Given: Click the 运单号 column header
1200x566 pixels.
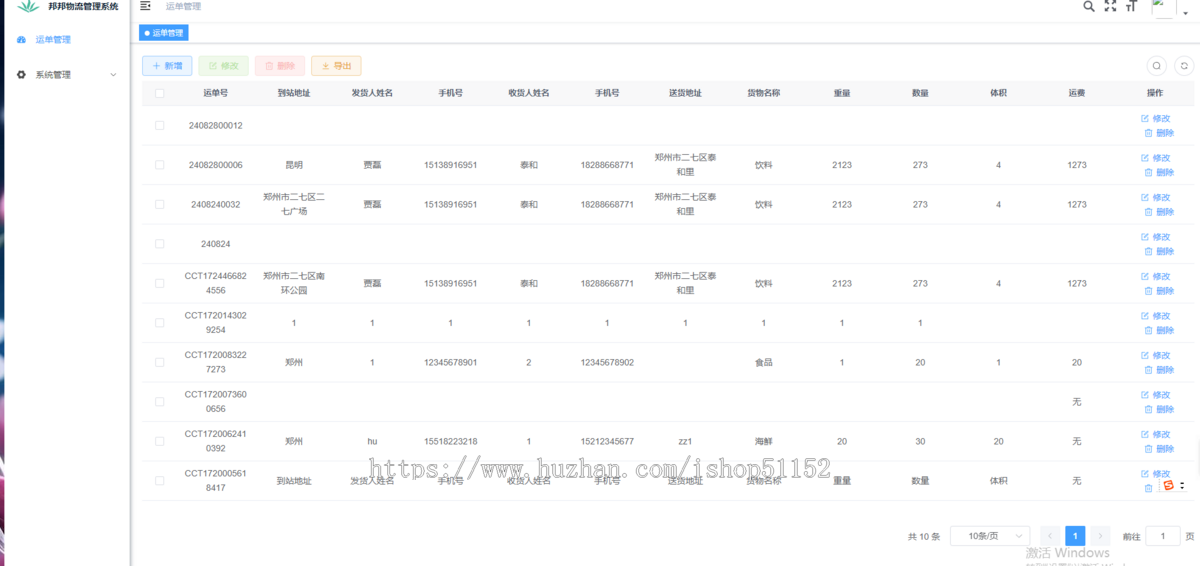Looking at the screenshot, I should (216, 93).
